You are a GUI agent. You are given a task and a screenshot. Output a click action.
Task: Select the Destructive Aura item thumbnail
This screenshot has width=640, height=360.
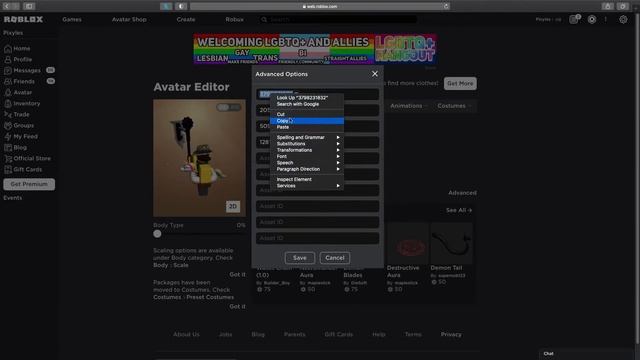408,243
